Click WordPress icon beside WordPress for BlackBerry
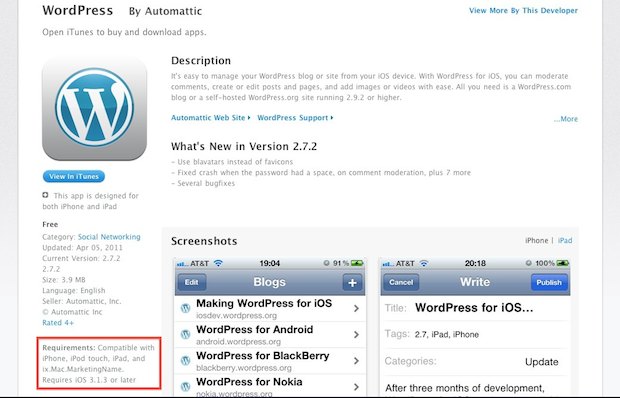620x398 pixels. pos(185,360)
